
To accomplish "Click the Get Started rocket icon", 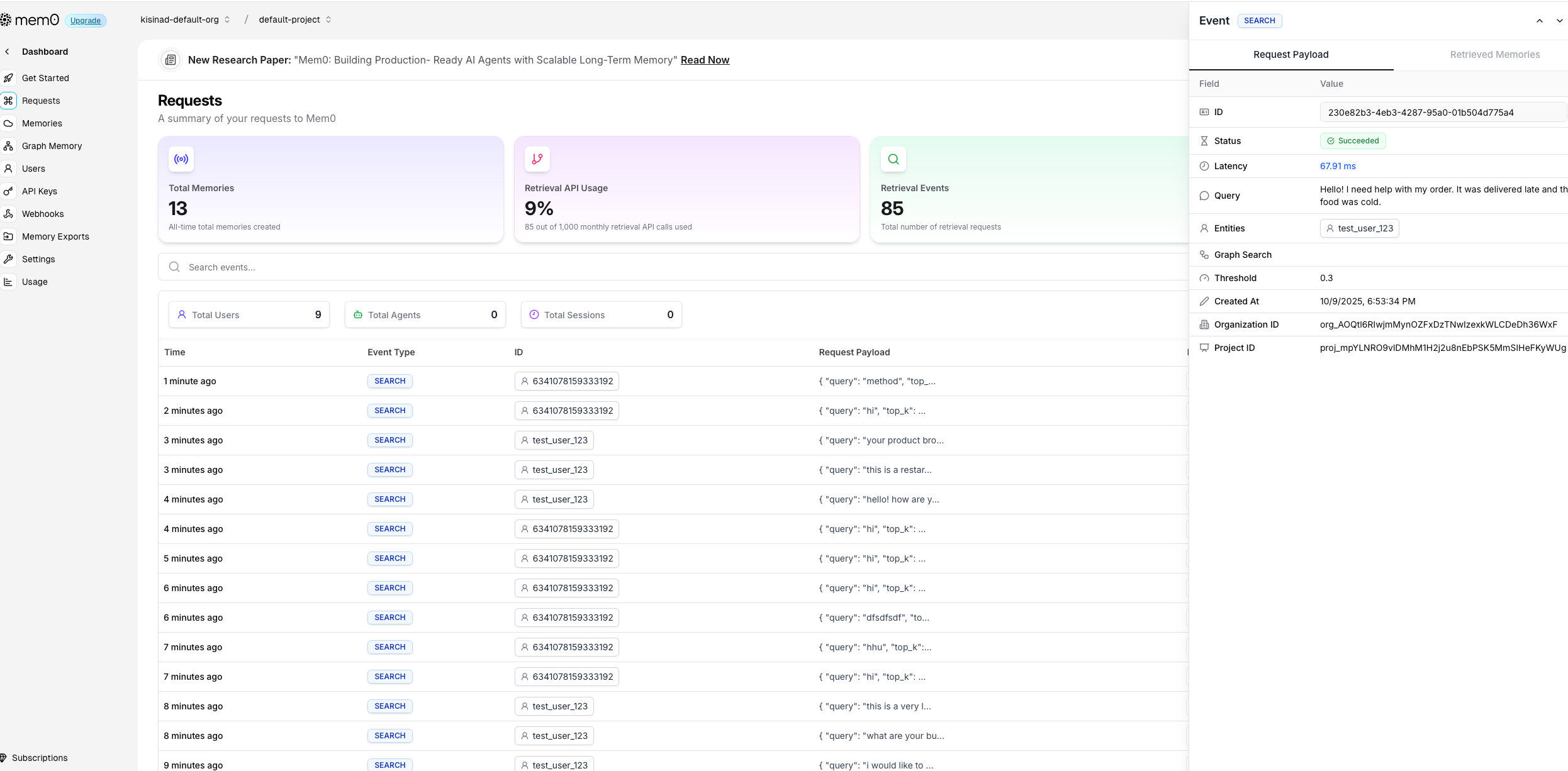I will pyautogui.click(x=8, y=78).
